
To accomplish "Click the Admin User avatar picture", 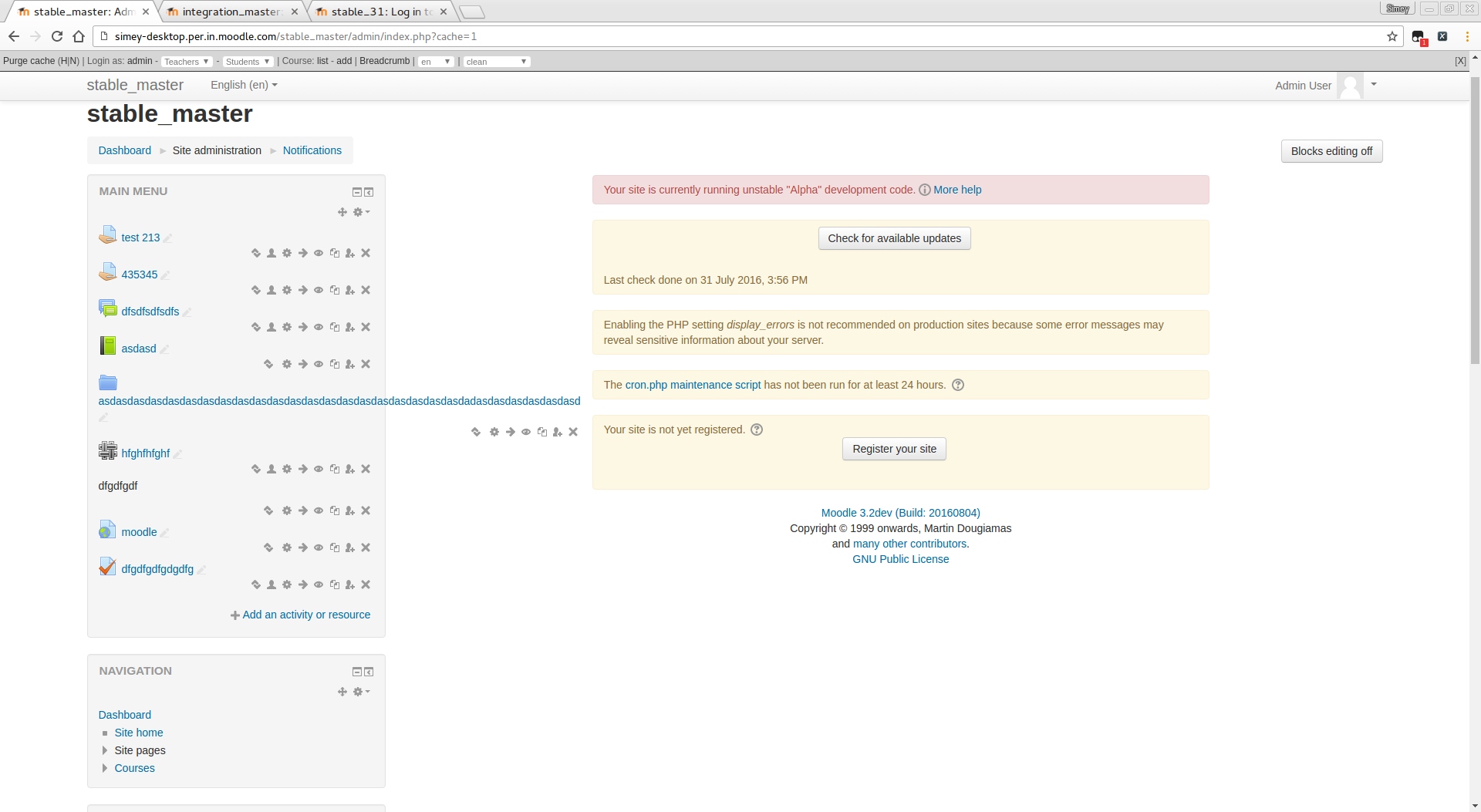I will tap(1350, 86).
